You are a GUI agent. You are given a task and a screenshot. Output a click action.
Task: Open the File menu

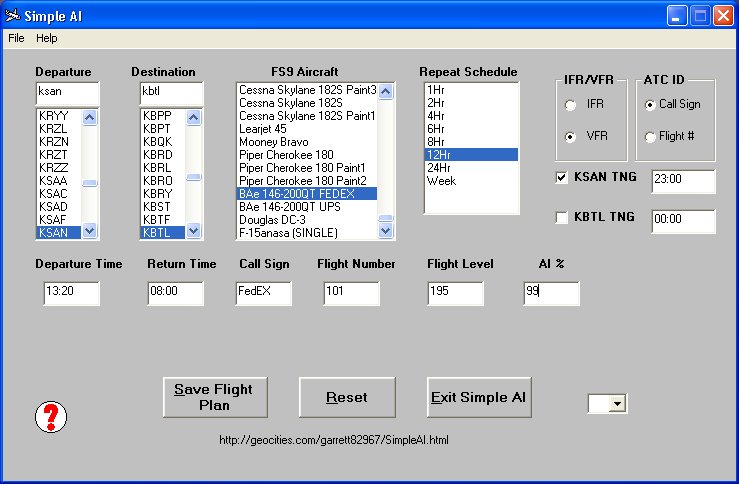click(16, 38)
